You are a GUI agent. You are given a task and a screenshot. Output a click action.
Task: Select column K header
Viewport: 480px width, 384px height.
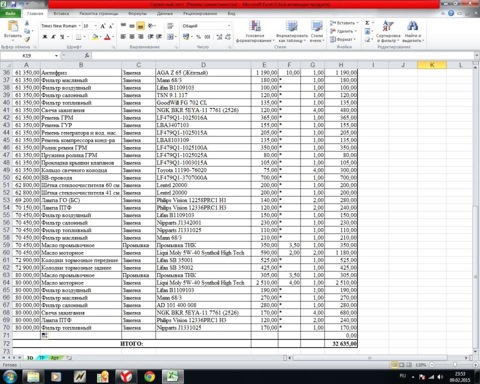coord(432,65)
